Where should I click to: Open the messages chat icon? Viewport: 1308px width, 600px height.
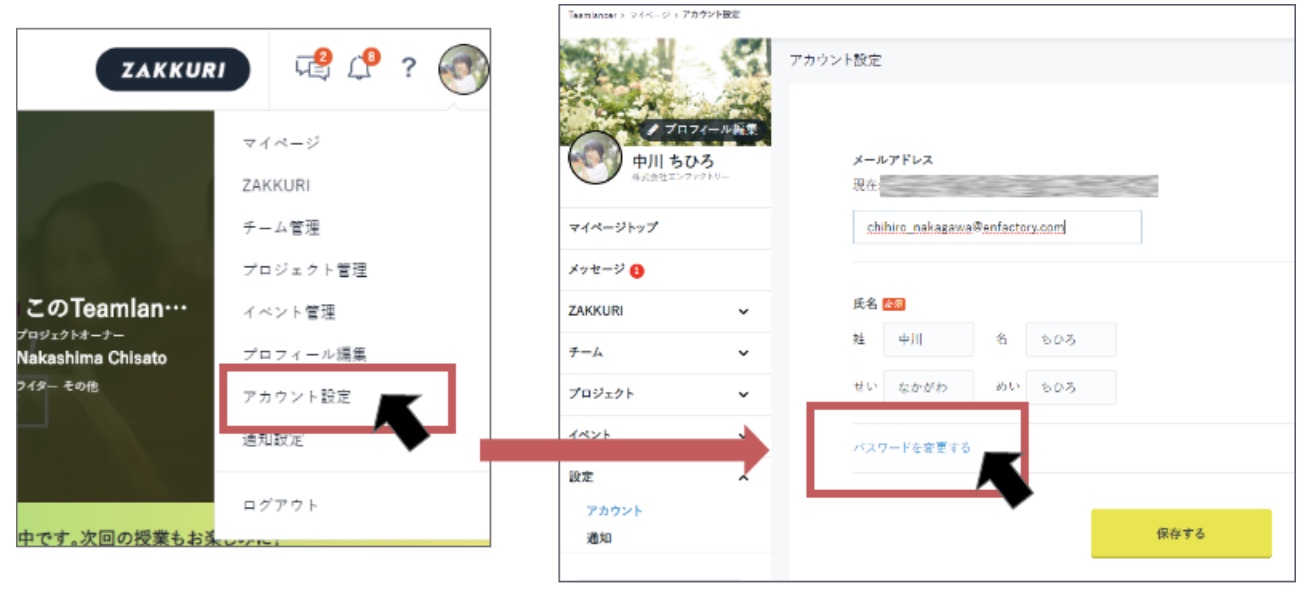tap(312, 68)
